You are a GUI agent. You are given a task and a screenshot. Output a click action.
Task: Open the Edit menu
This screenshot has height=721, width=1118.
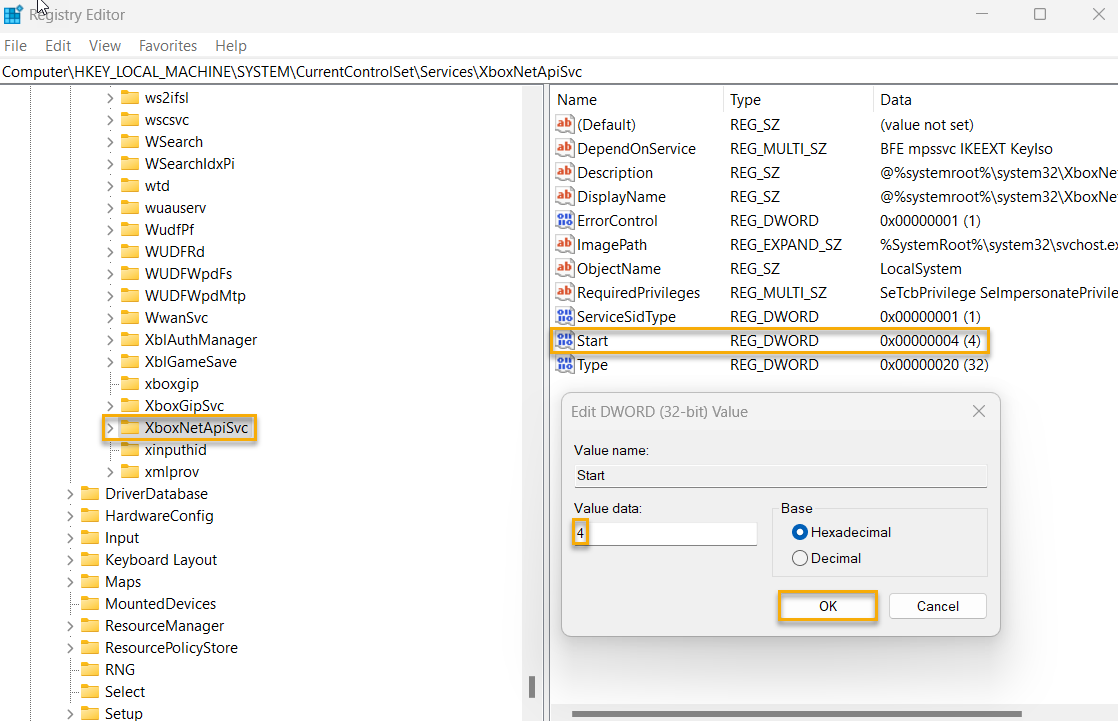coord(57,45)
